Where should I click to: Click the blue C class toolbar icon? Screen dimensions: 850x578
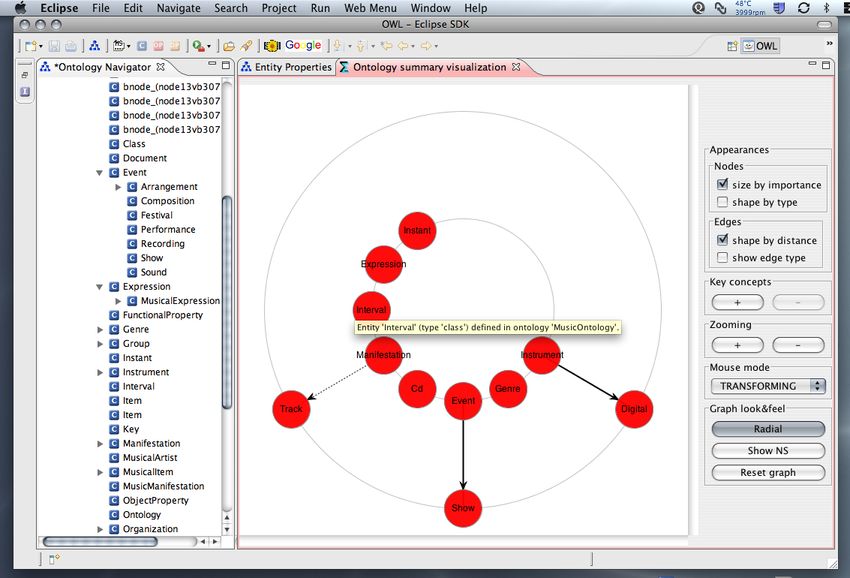click(x=142, y=46)
